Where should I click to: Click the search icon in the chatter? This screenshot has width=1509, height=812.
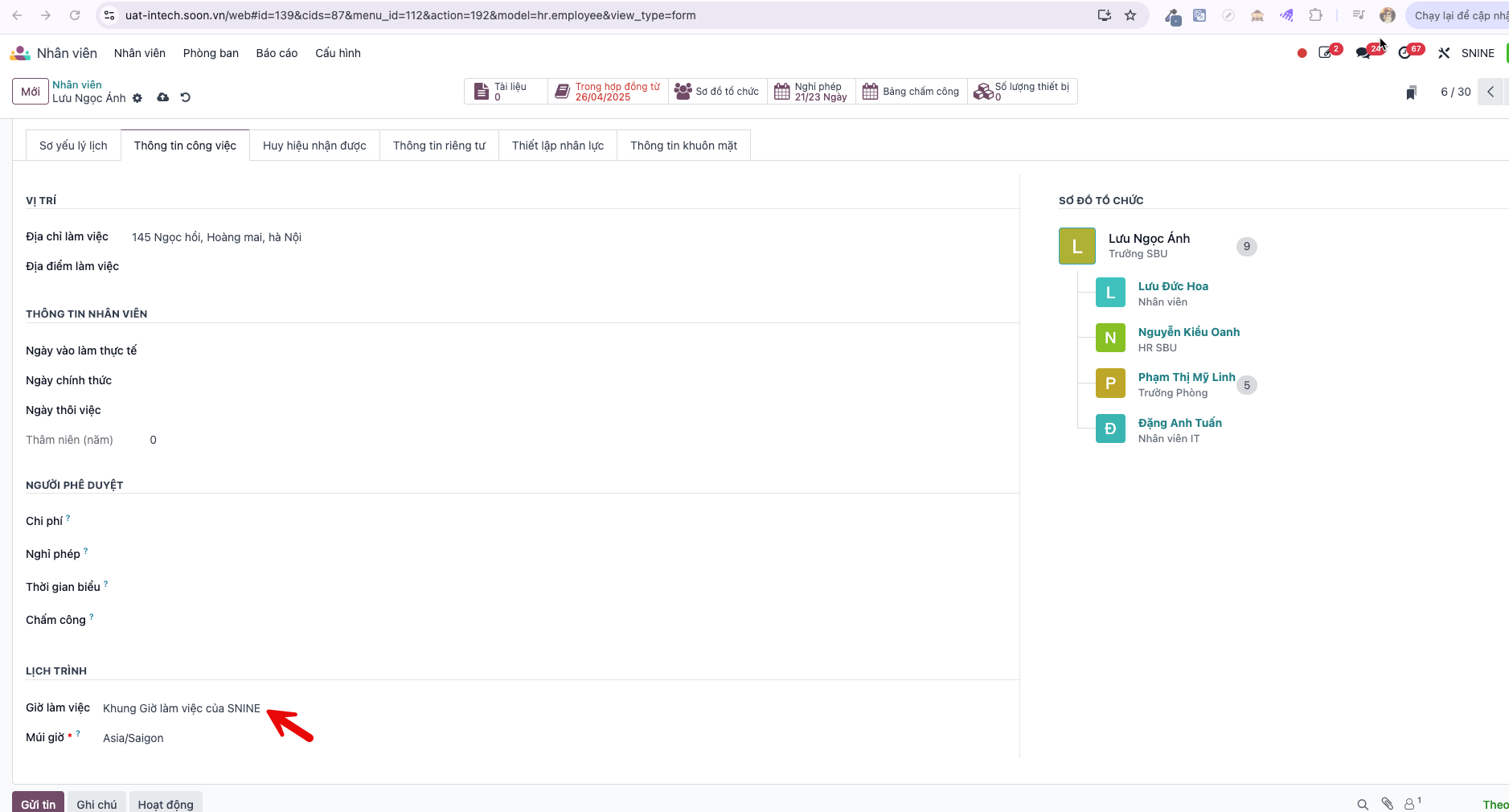coord(1363,804)
